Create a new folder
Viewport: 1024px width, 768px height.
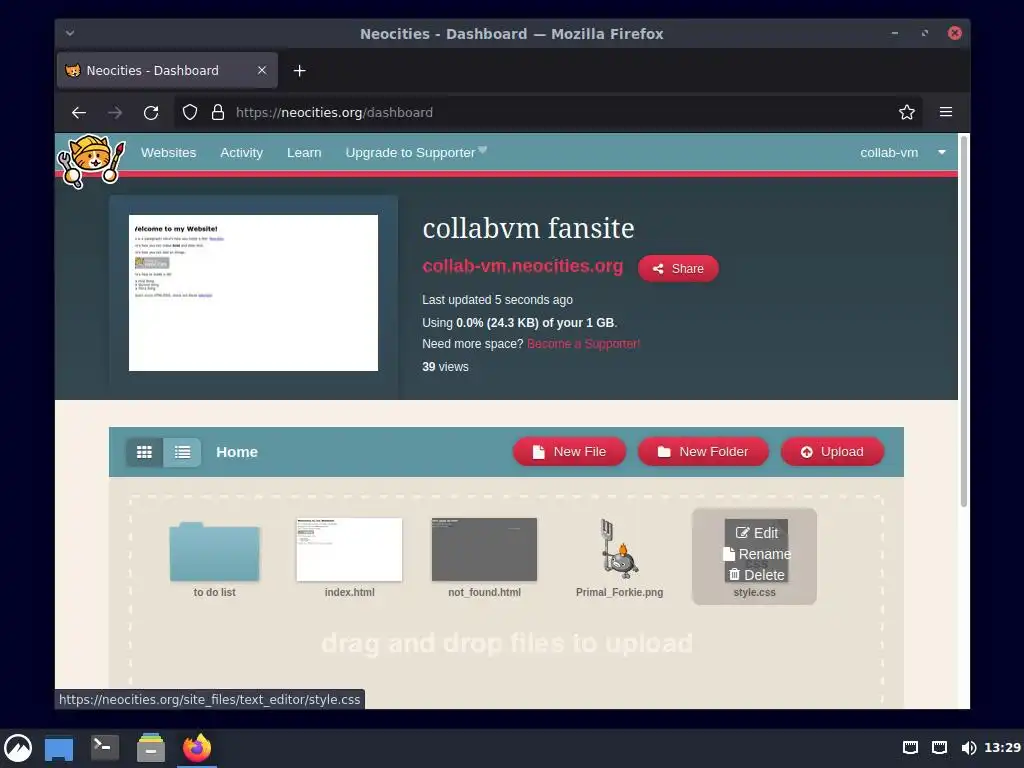[x=703, y=452]
